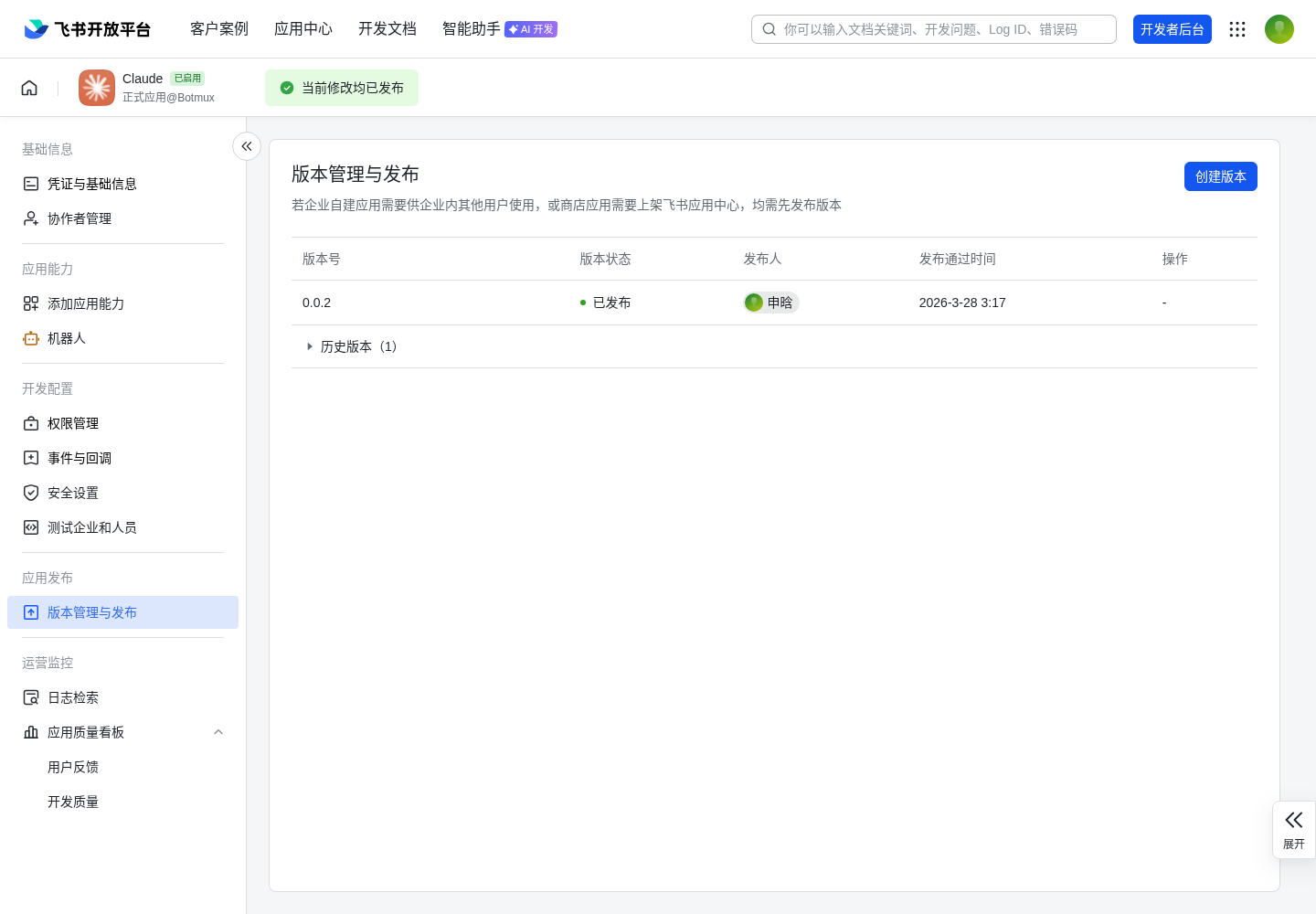The height and width of the screenshot is (914, 1316).
Task: Focus the documentation search input field
Action: point(934,29)
